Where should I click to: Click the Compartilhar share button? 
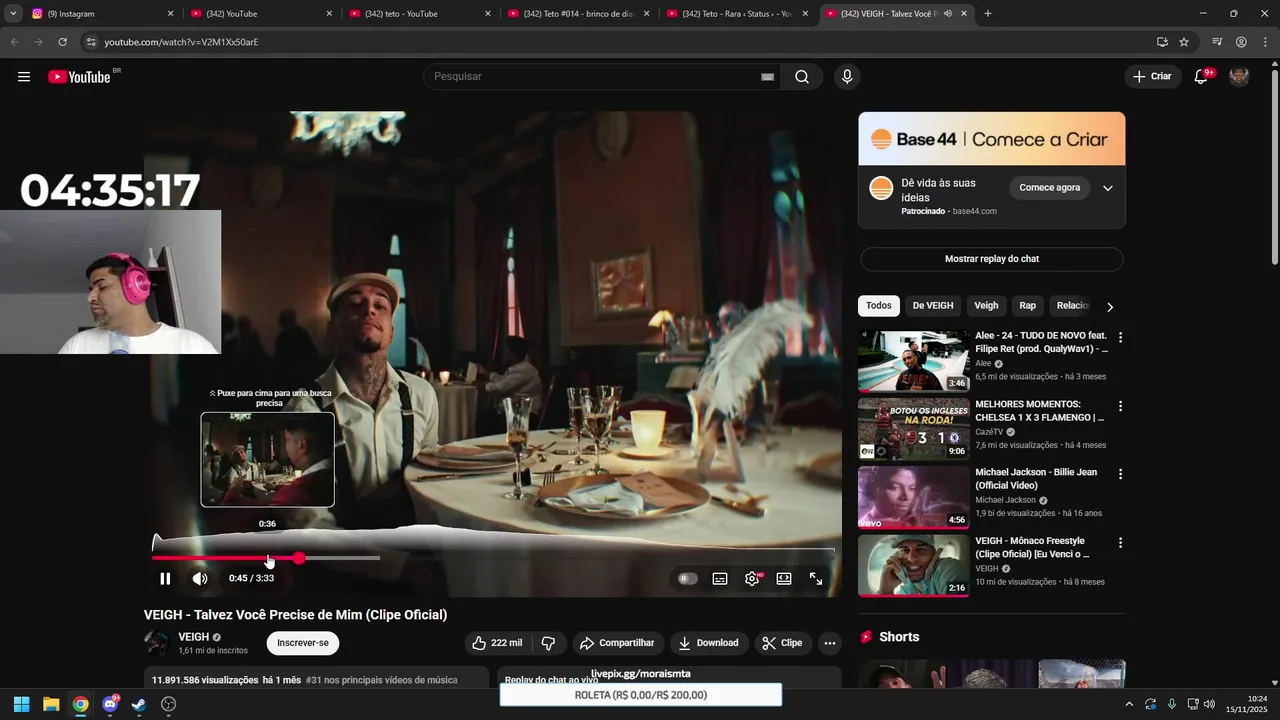pyautogui.click(x=617, y=643)
